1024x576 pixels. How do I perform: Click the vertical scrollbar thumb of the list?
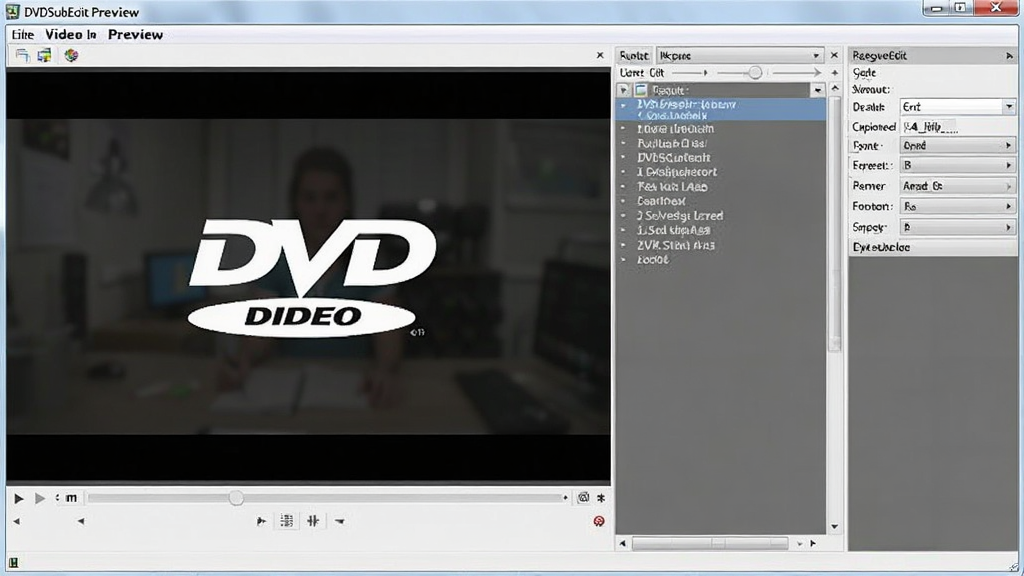point(835,225)
